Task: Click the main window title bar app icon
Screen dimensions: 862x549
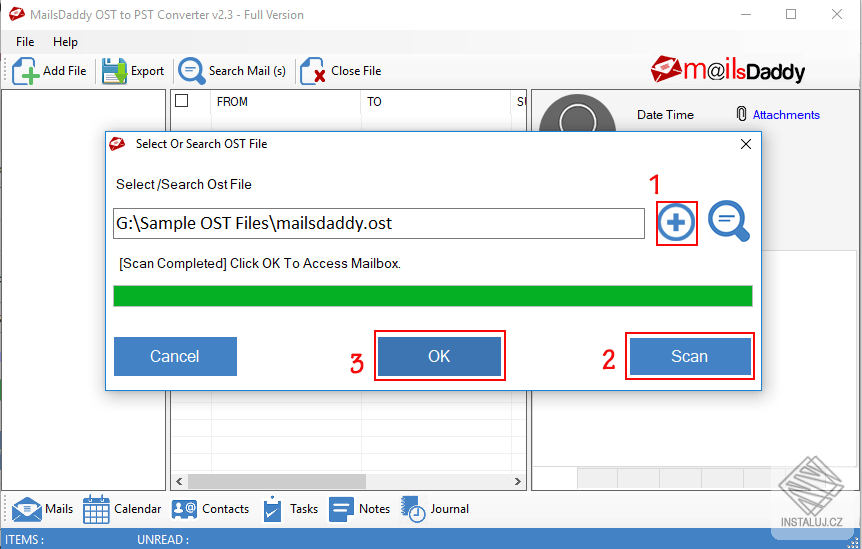Action: point(16,14)
